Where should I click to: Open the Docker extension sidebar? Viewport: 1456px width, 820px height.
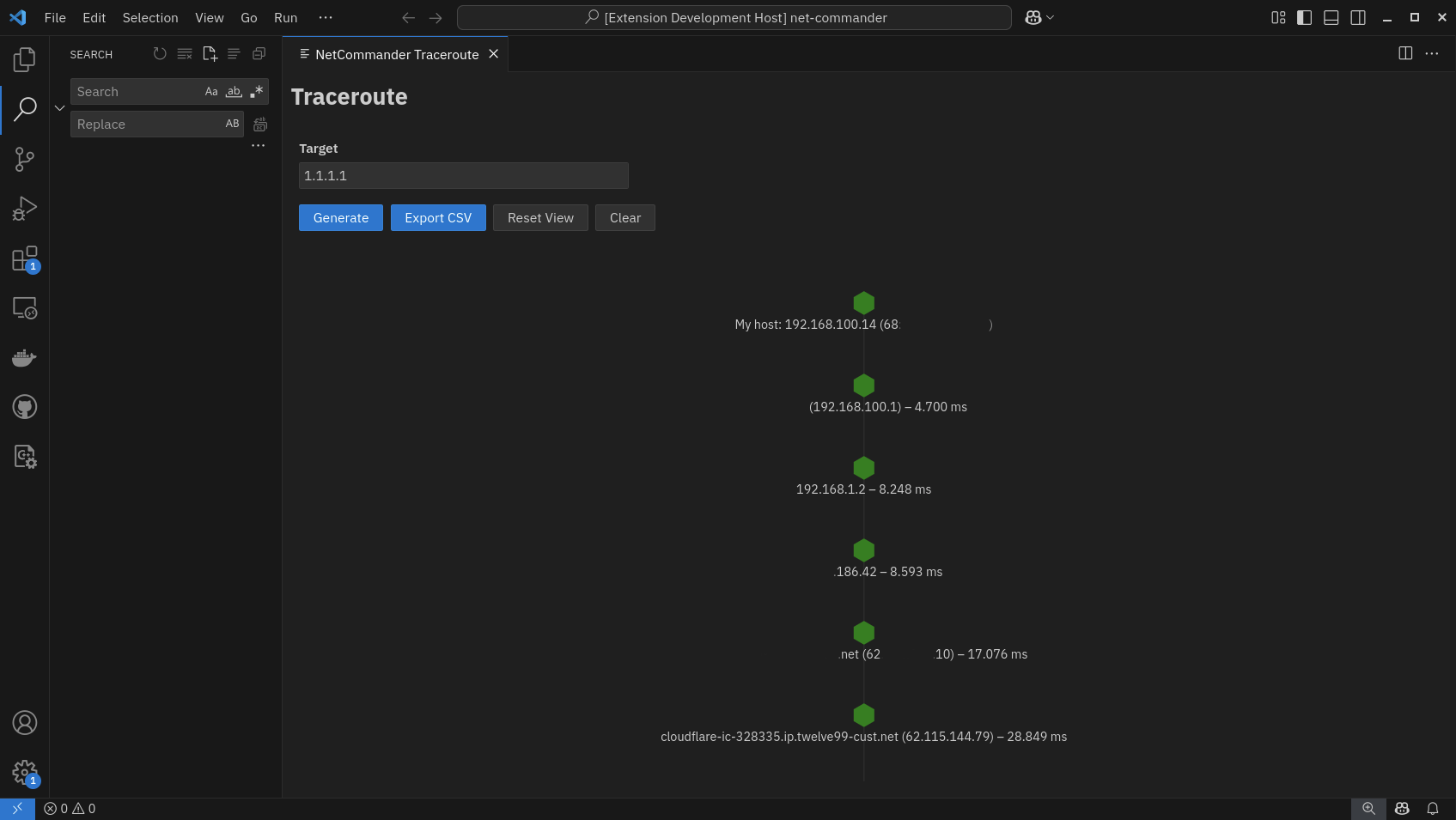click(x=24, y=358)
